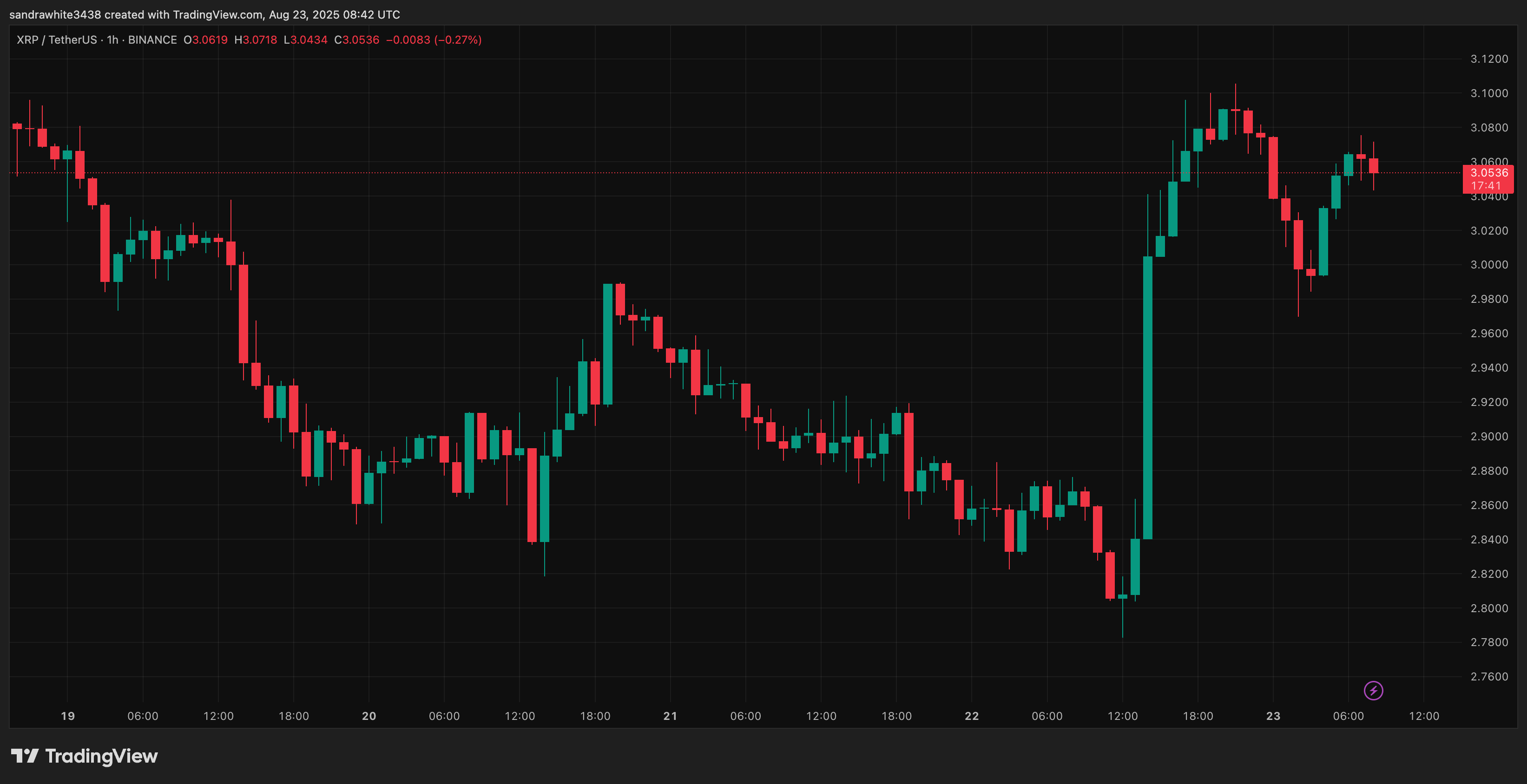Click the date label 23 on time axis

(x=1273, y=716)
